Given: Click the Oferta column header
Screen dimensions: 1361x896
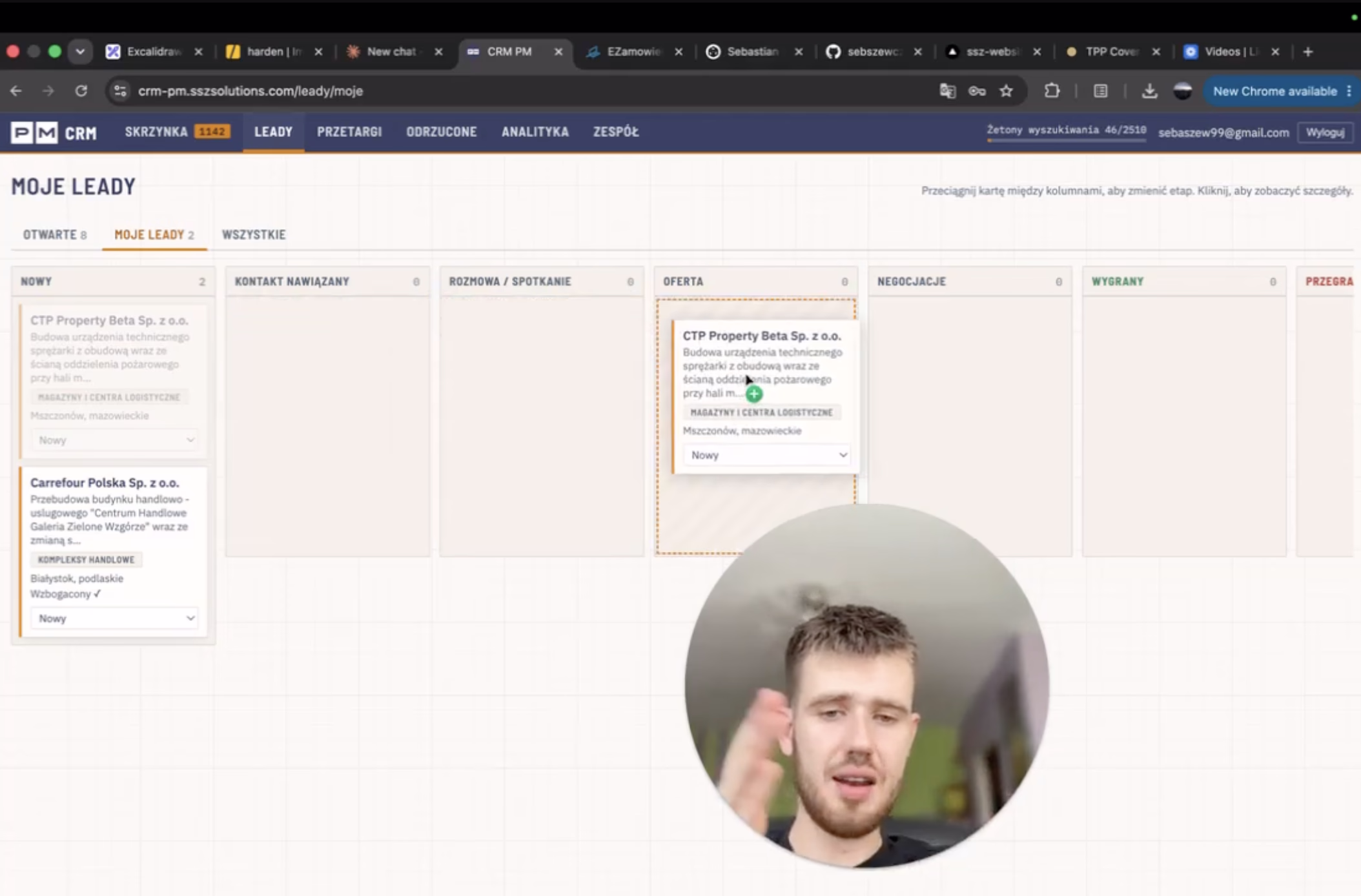Looking at the screenshot, I should pyautogui.click(x=756, y=281).
